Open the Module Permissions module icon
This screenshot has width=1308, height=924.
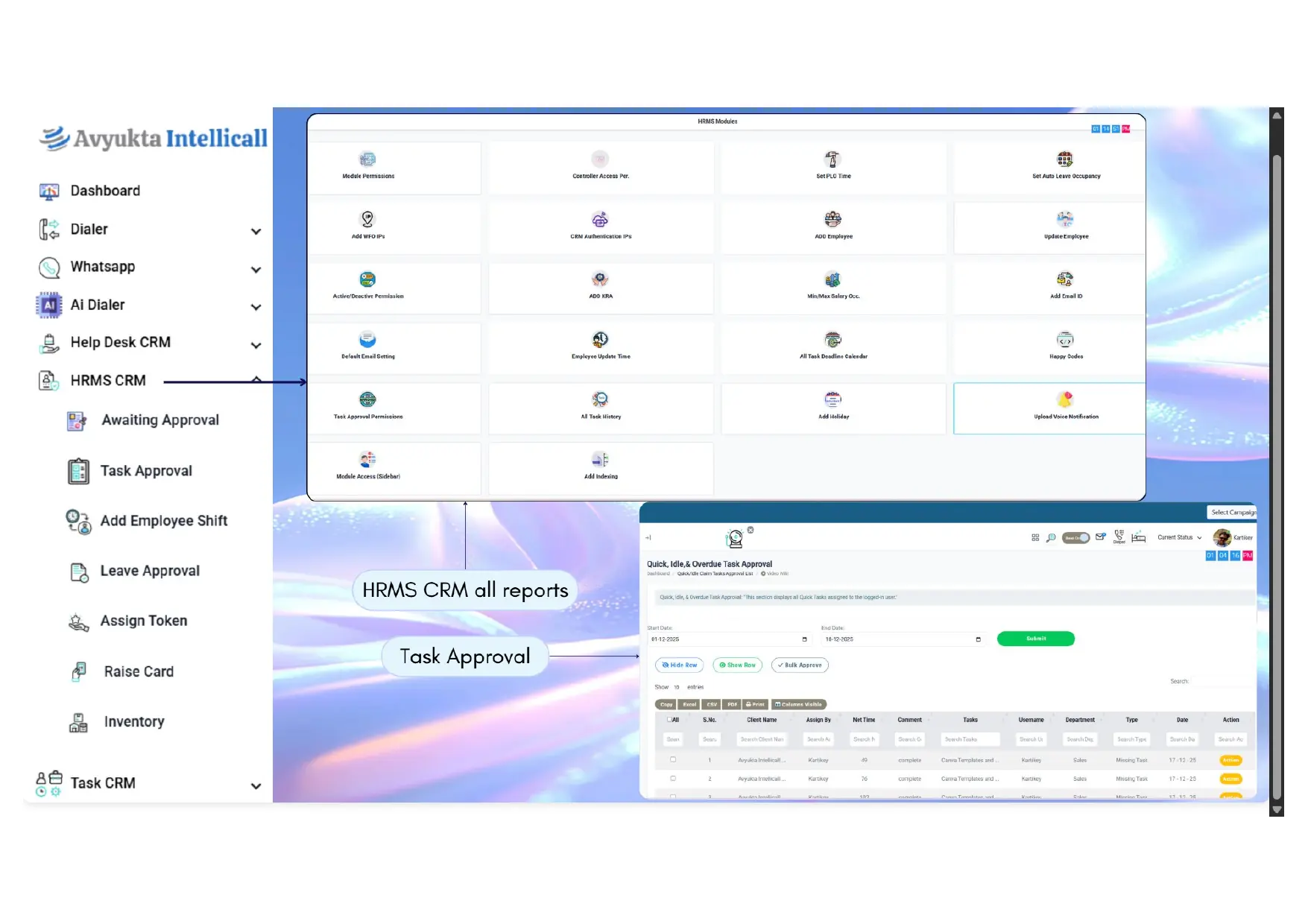click(x=367, y=159)
